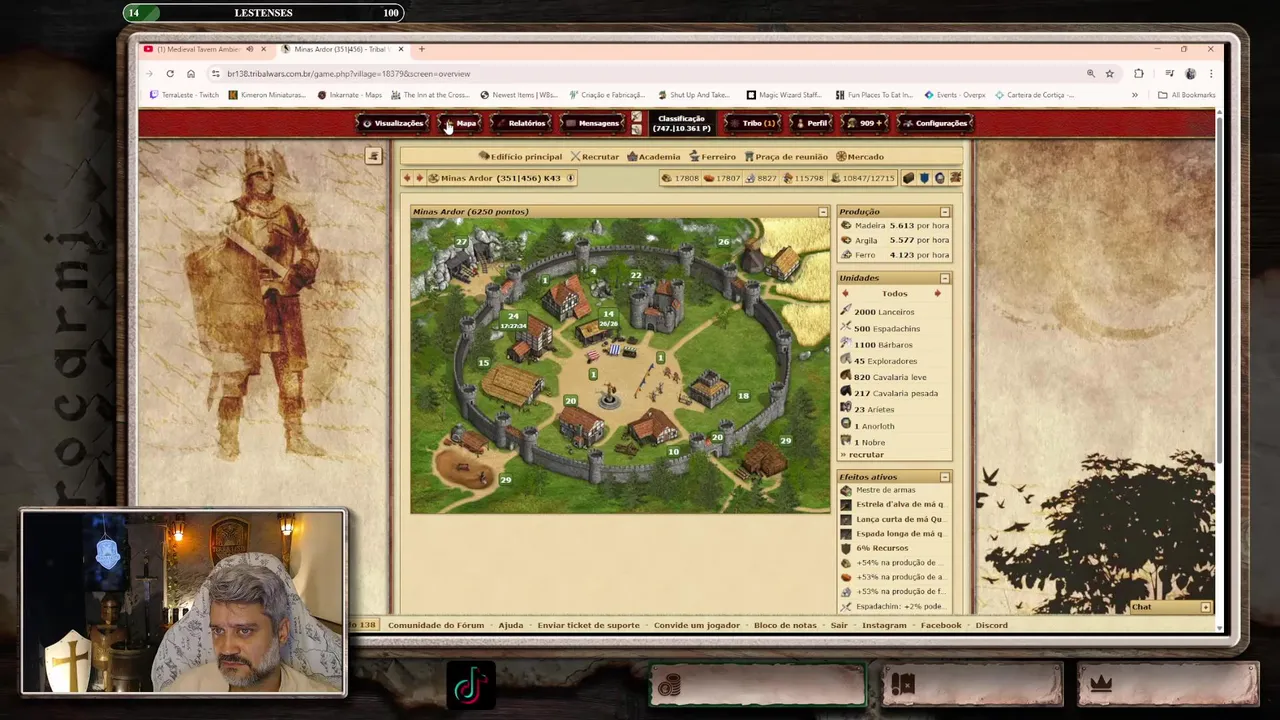Screen dimensions: 1280x720
Task: Open the Perfil menu
Action: click(812, 123)
